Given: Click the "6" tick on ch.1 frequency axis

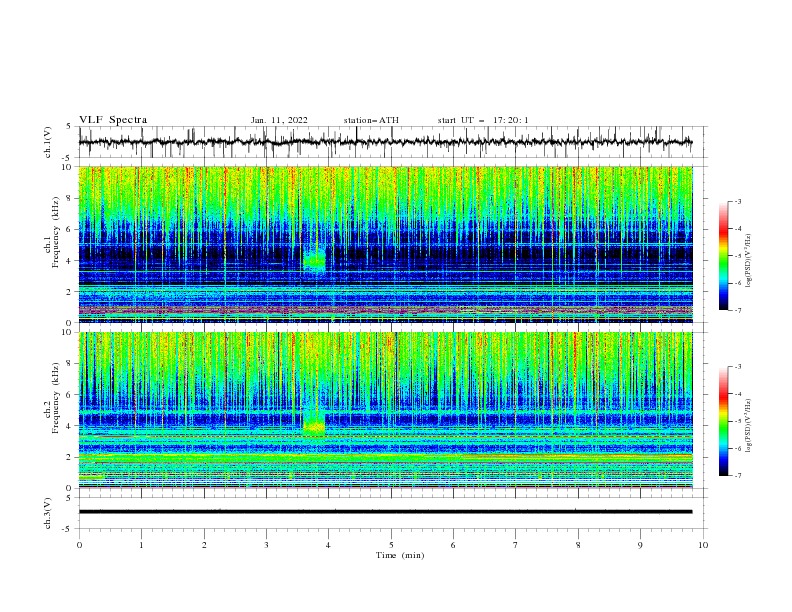Looking at the screenshot, I should coord(70,229).
